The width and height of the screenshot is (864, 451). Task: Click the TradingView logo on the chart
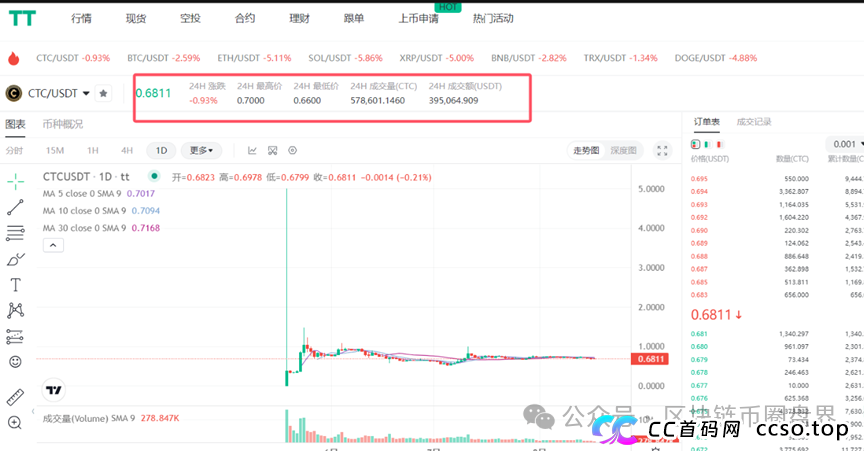[53, 390]
